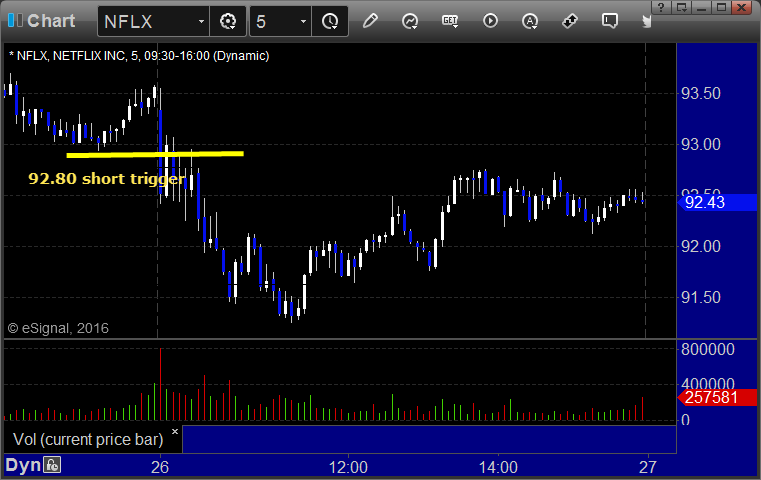Click the Twitter bird share icon
The width and height of the screenshot is (761, 480).
click(x=646, y=21)
